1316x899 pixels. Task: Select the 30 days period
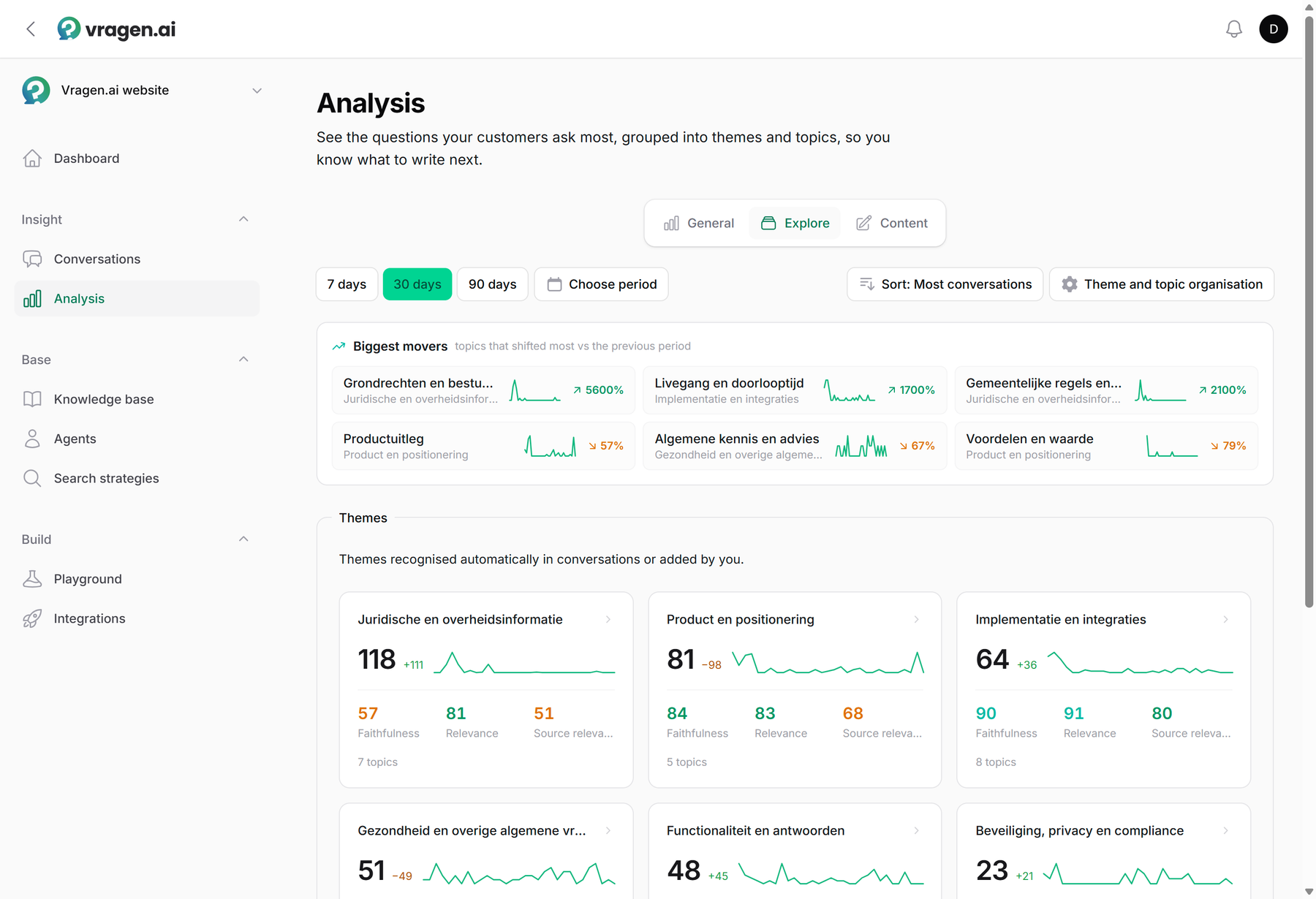coord(417,284)
